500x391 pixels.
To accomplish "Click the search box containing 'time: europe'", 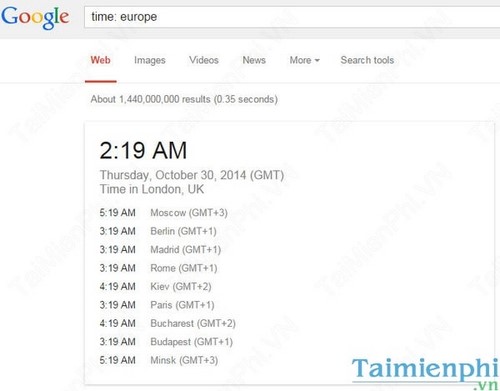I will coord(292,17).
